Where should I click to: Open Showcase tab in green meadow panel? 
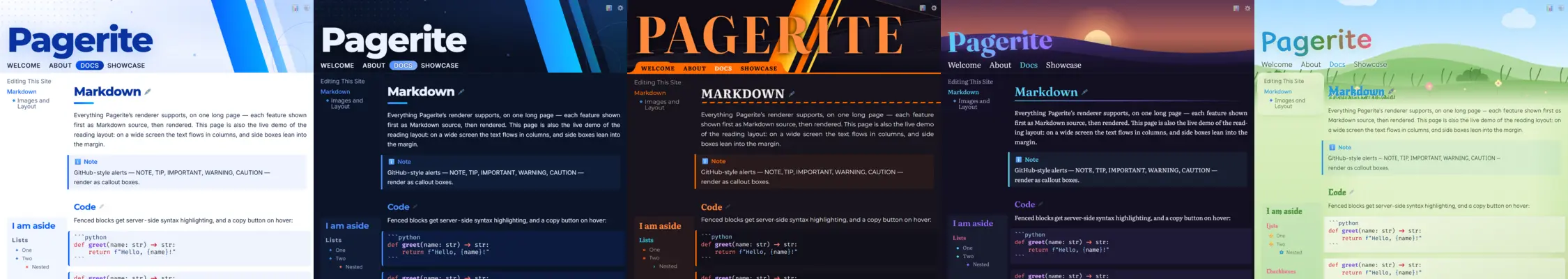tap(1370, 64)
